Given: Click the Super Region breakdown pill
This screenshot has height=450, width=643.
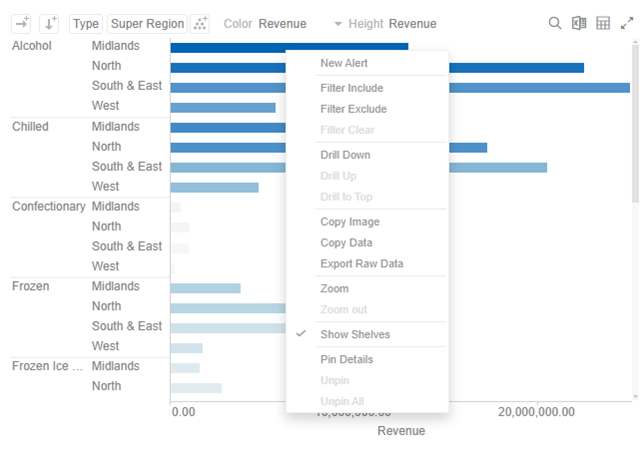Looking at the screenshot, I should pos(147,23).
